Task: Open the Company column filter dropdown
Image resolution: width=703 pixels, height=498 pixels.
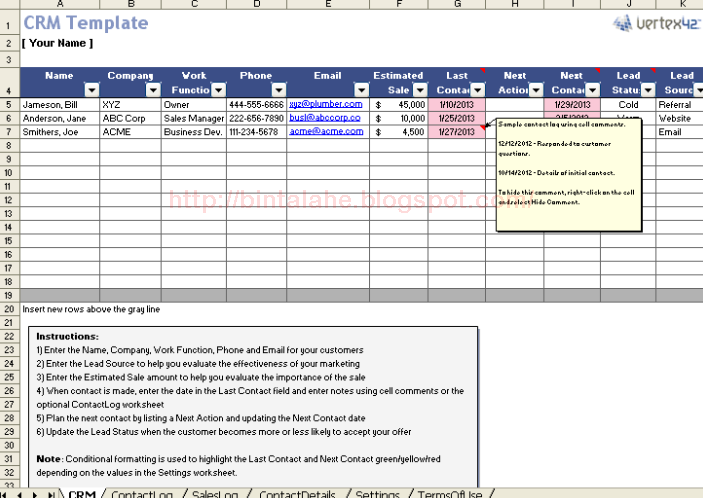Action: click(x=153, y=90)
